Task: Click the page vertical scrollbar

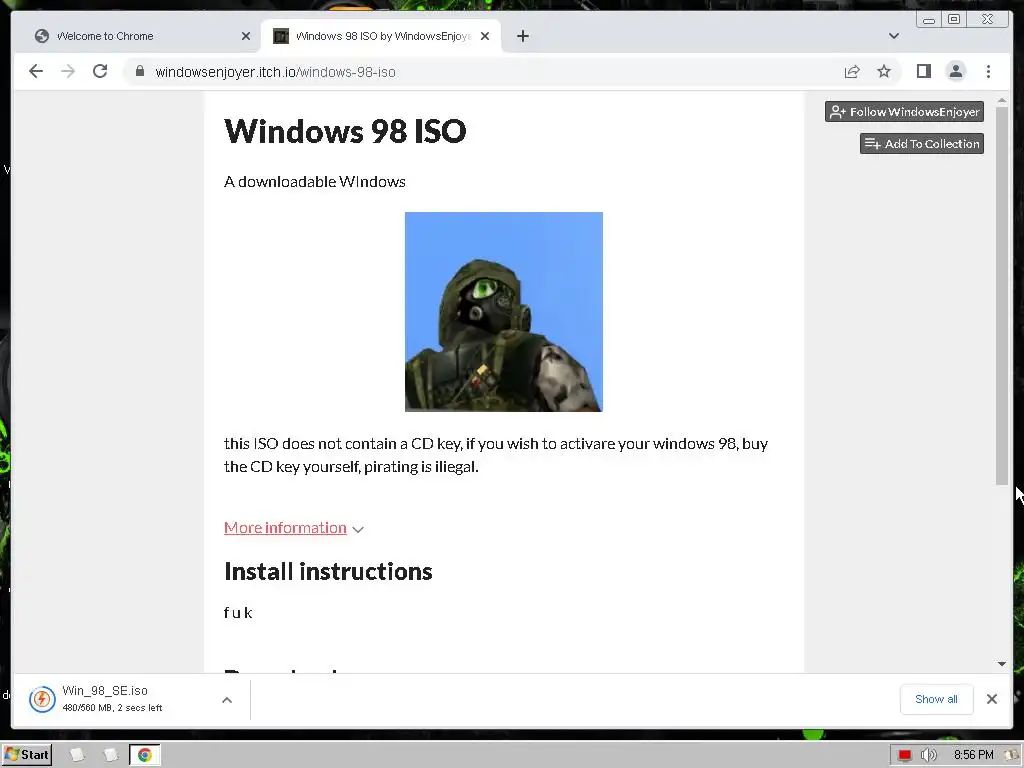Action: click(1002, 295)
